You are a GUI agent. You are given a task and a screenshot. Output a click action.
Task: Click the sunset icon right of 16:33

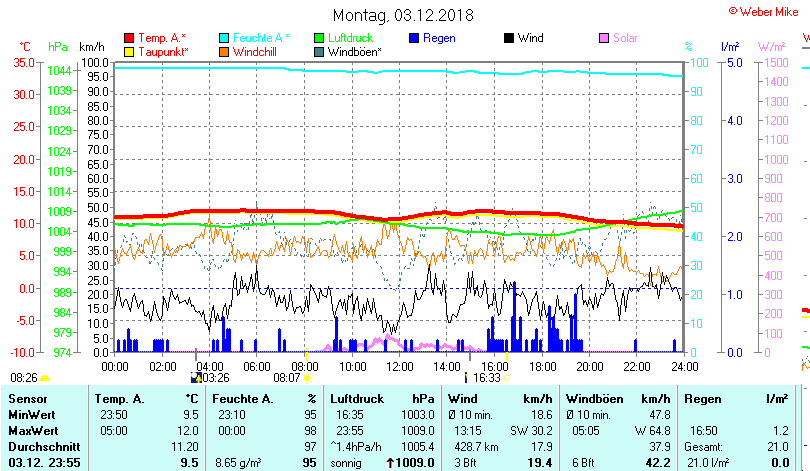(x=507, y=378)
